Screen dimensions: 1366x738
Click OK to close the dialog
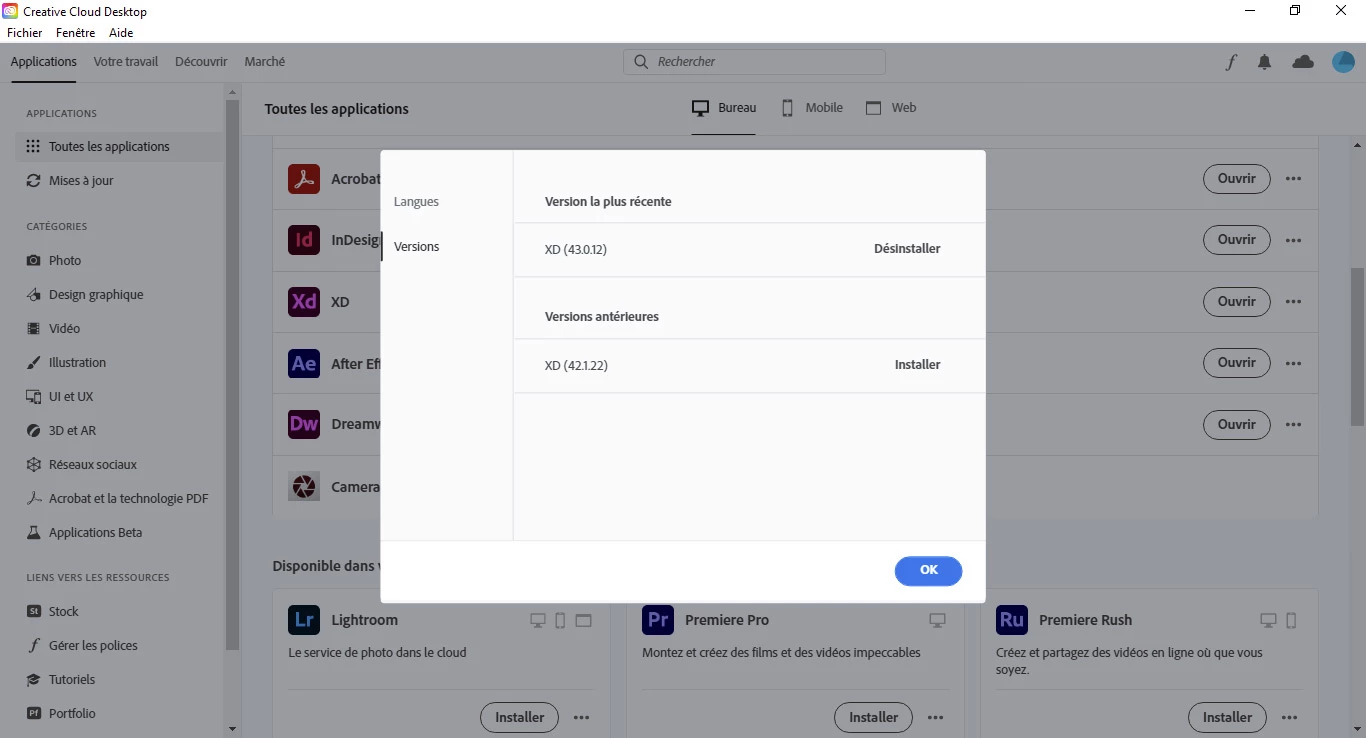pyautogui.click(x=928, y=570)
